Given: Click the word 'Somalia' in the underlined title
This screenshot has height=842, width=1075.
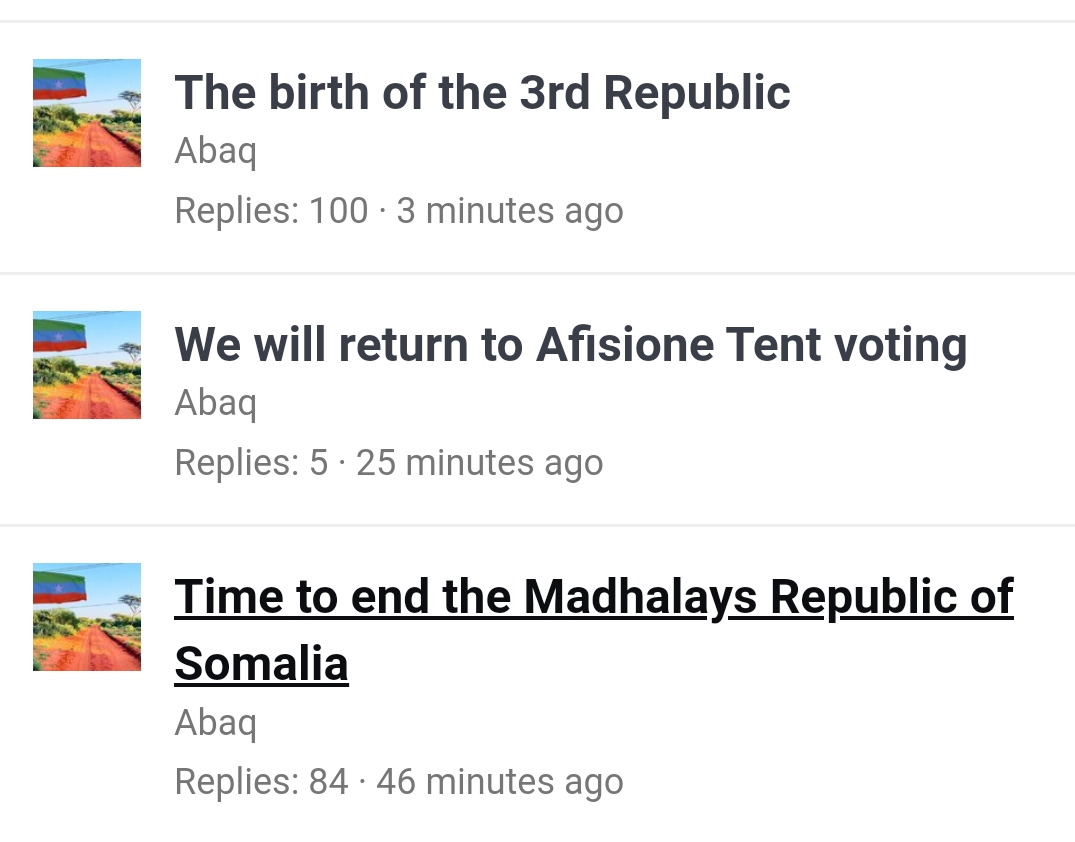Looking at the screenshot, I should click(x=261, y=663).
